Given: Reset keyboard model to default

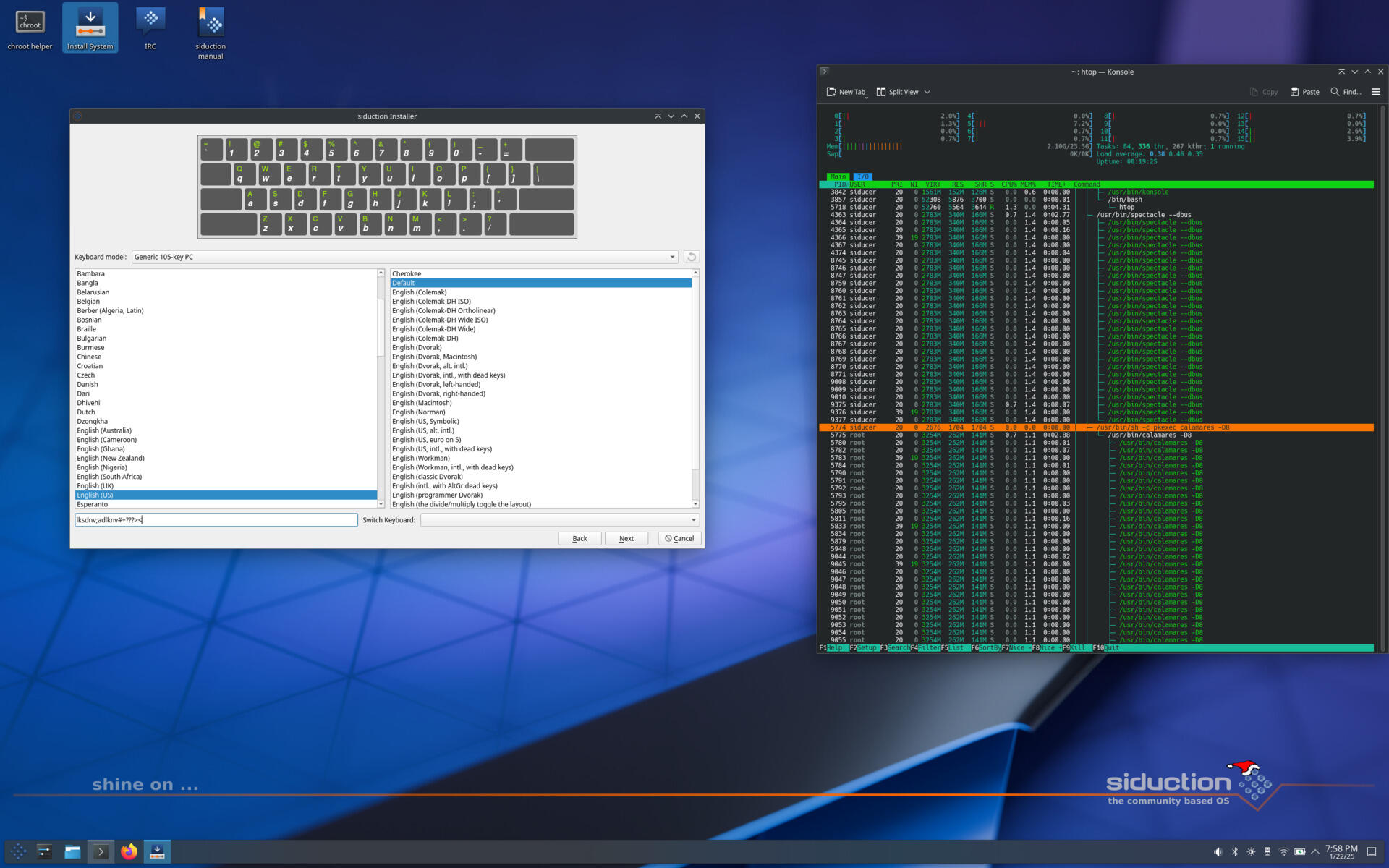Looking at the screenshot, I should click(x=691, y=257).
